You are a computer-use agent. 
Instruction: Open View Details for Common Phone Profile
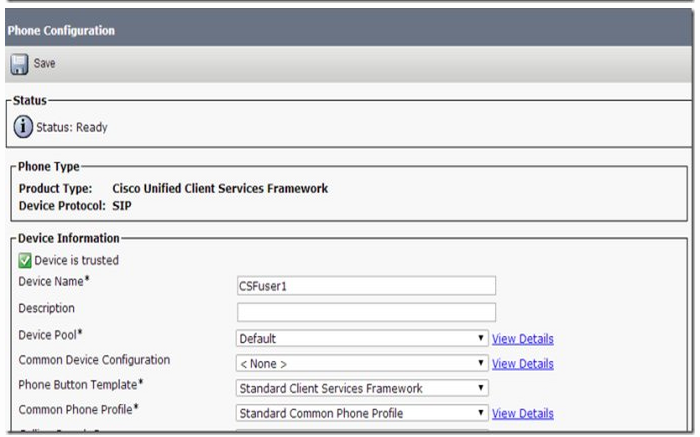[523, 413]
